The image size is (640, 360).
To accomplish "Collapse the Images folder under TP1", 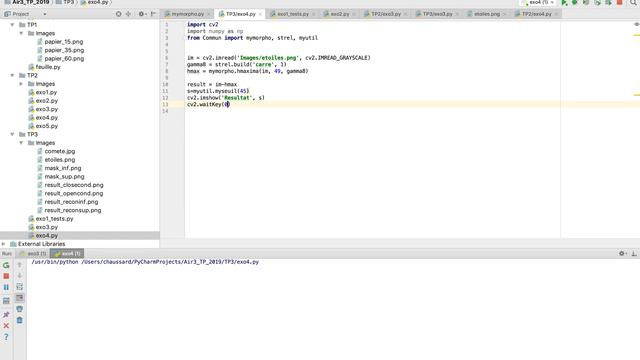I will pos(21,33).
